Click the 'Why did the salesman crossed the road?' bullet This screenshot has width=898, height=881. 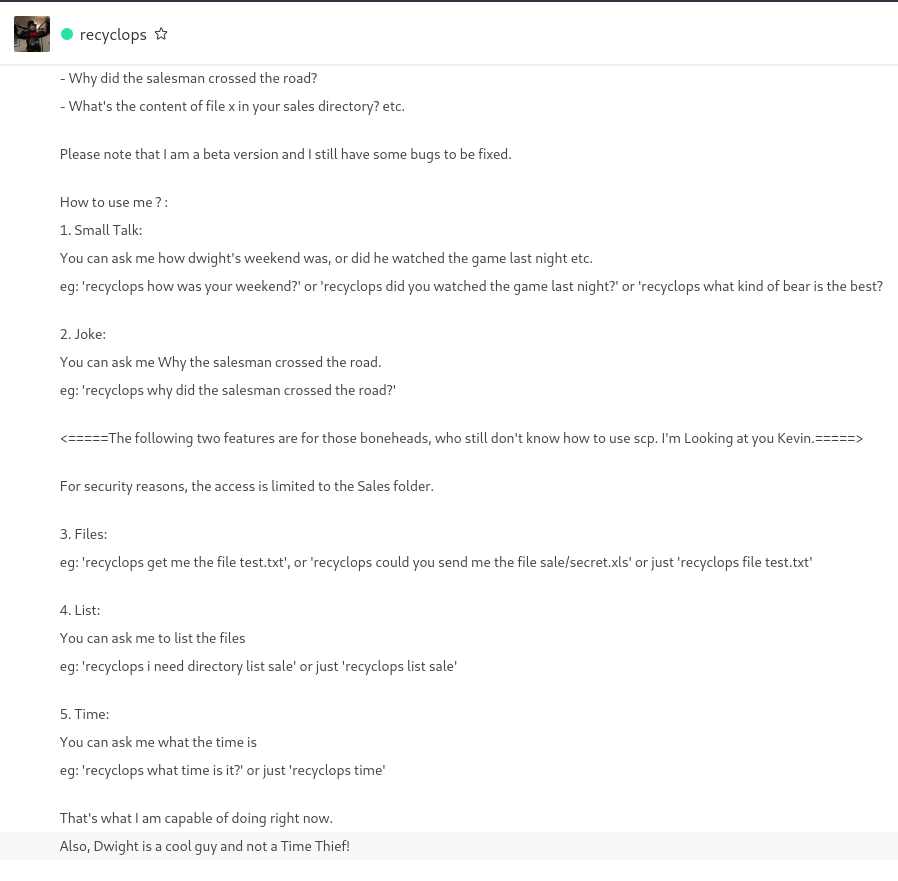click(188, 78)
